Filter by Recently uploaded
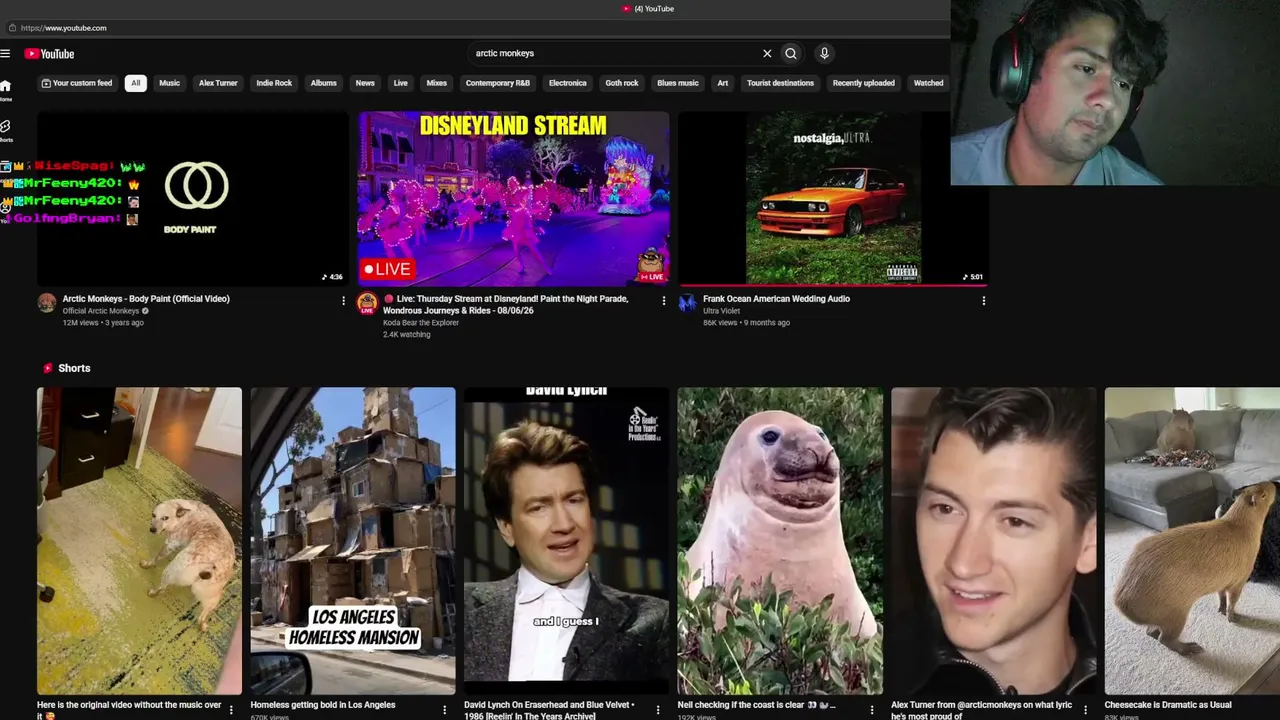Viewport: 1280px width, 720px height. 864,83
